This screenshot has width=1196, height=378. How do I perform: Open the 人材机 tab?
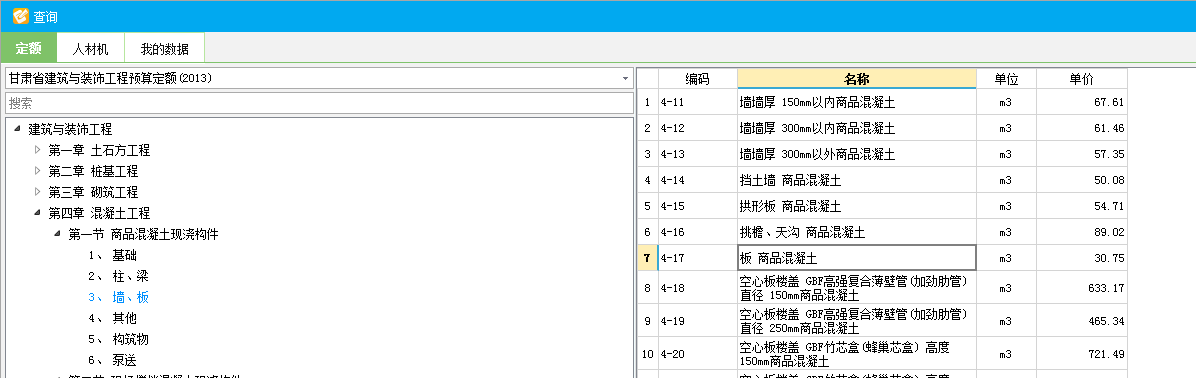[x=91, y=49]
